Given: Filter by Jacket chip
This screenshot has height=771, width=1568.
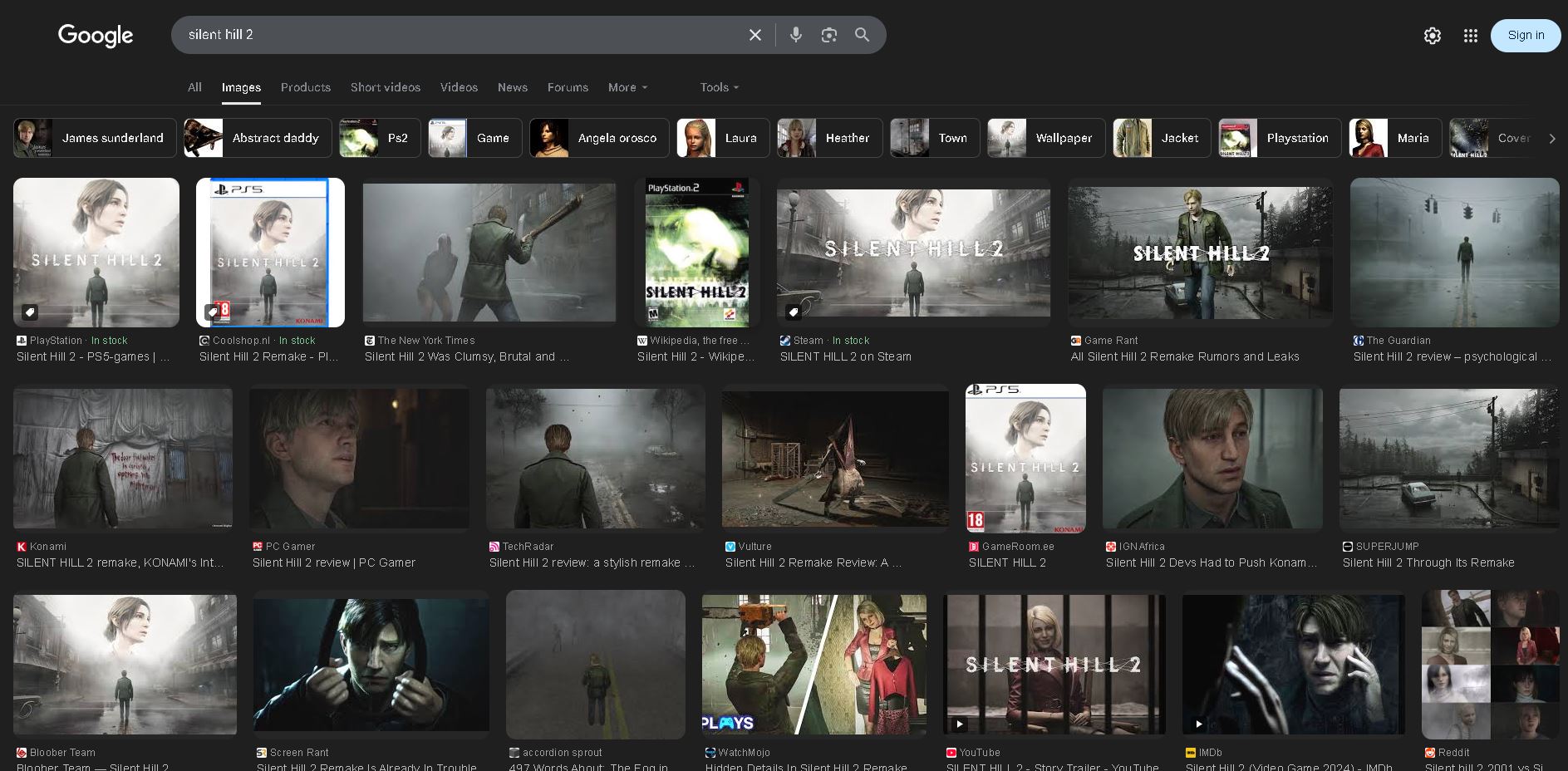Looking at the screenshot, I should (1162, 138).
